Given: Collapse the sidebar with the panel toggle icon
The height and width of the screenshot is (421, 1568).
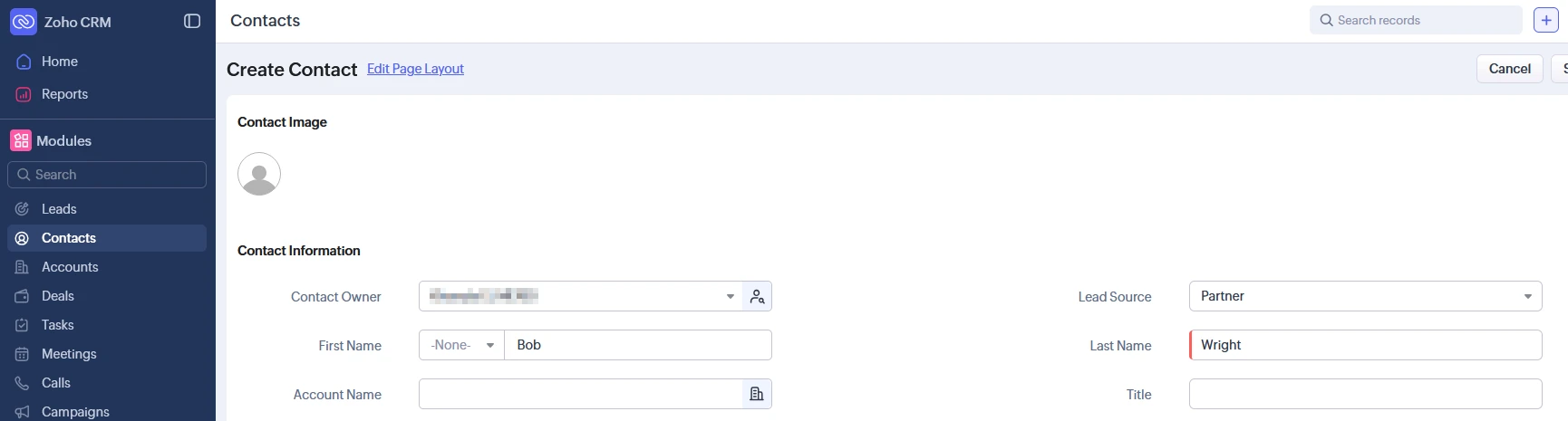Looking at the screenshot, I should [192, 21].
